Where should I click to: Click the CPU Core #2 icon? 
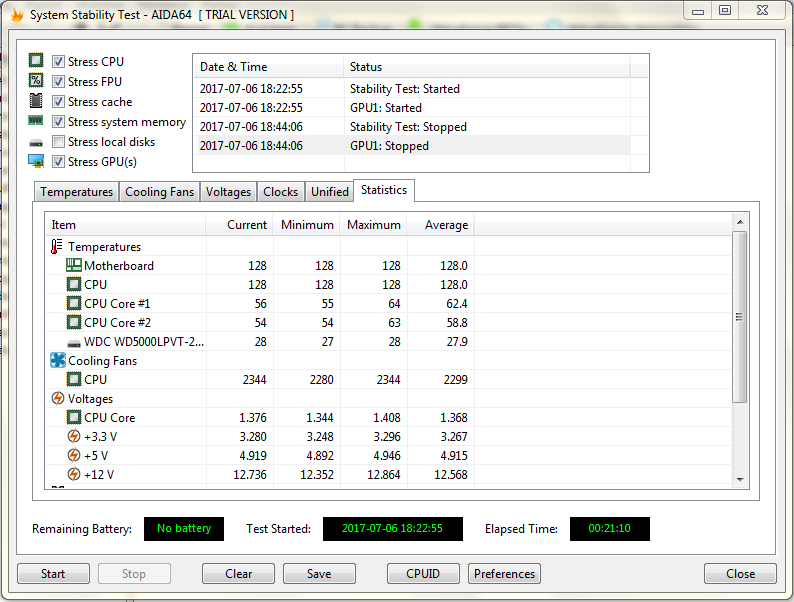pyautogui.click(x=74, y=323)
